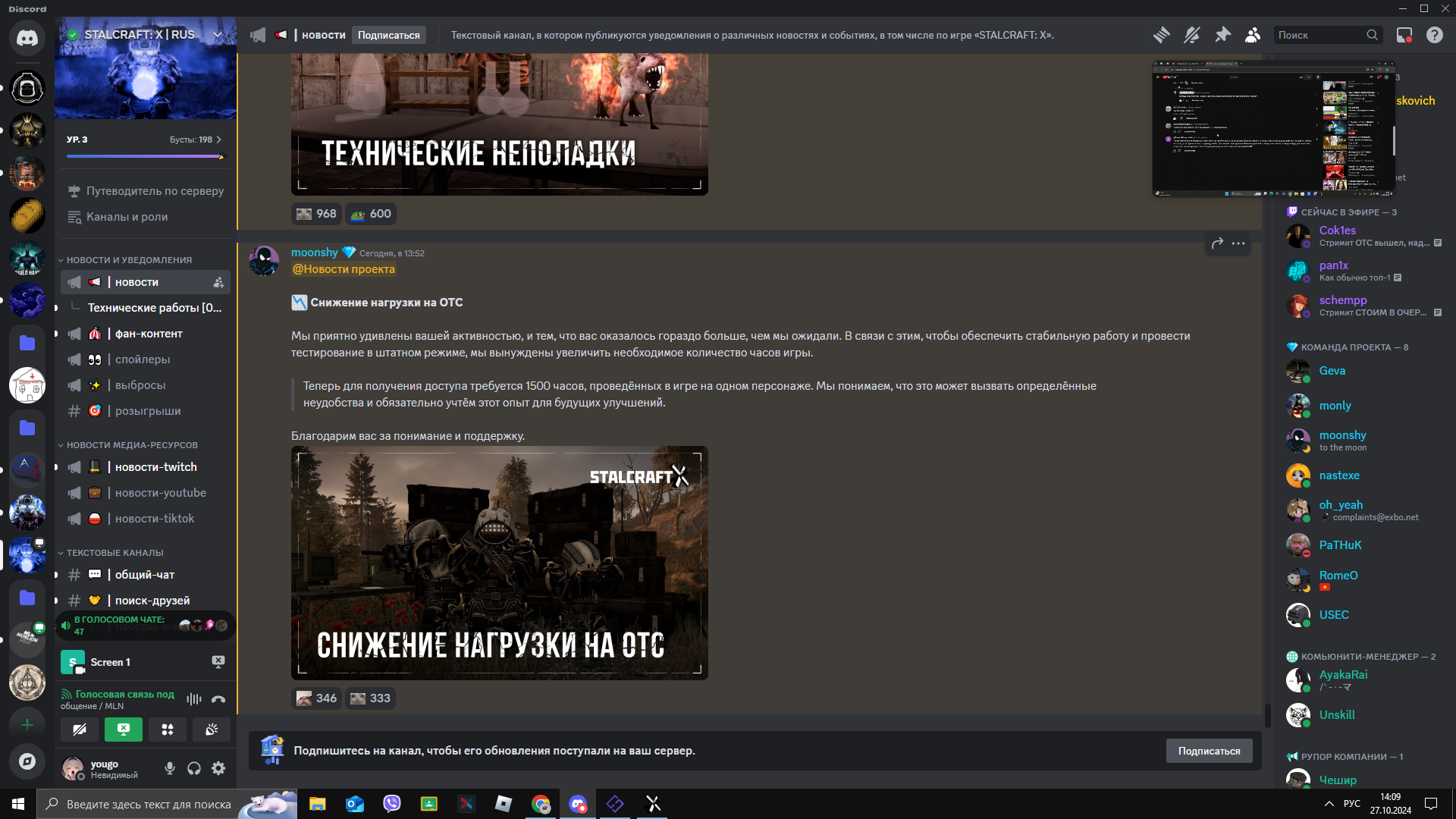The image size is (1456, 819).
Task: Open Технические неполадки image
Action: click(500, 124)
